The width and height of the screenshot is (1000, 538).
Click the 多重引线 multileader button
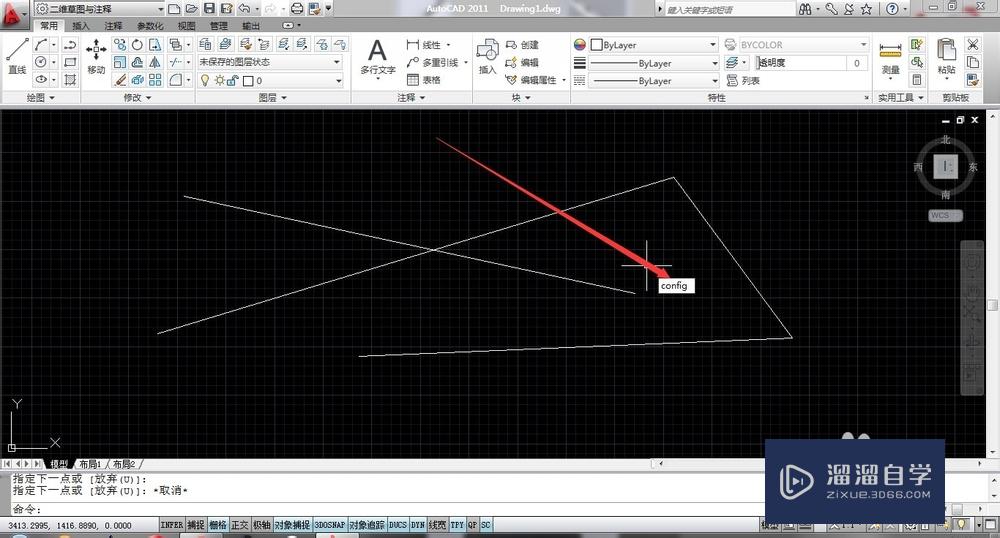click(x=433, y=62)
